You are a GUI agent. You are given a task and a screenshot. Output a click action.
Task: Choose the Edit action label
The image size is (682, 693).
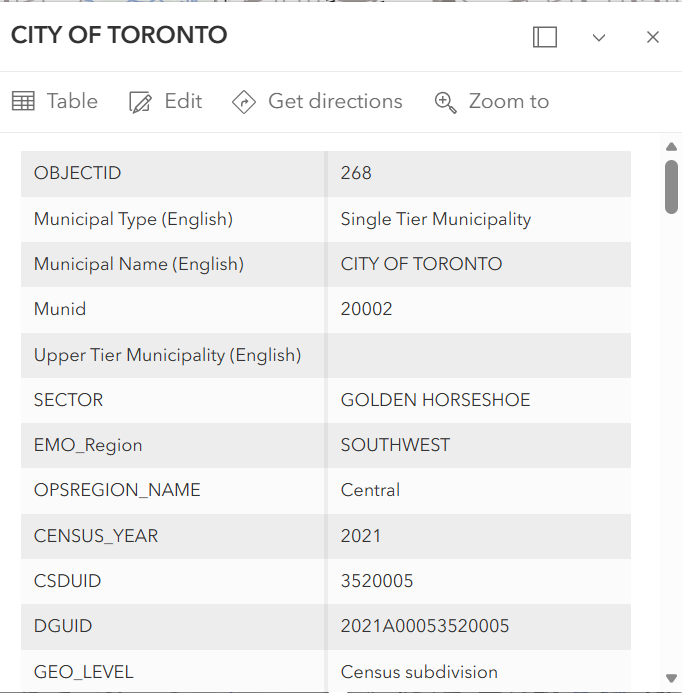(x=183, y=101)
